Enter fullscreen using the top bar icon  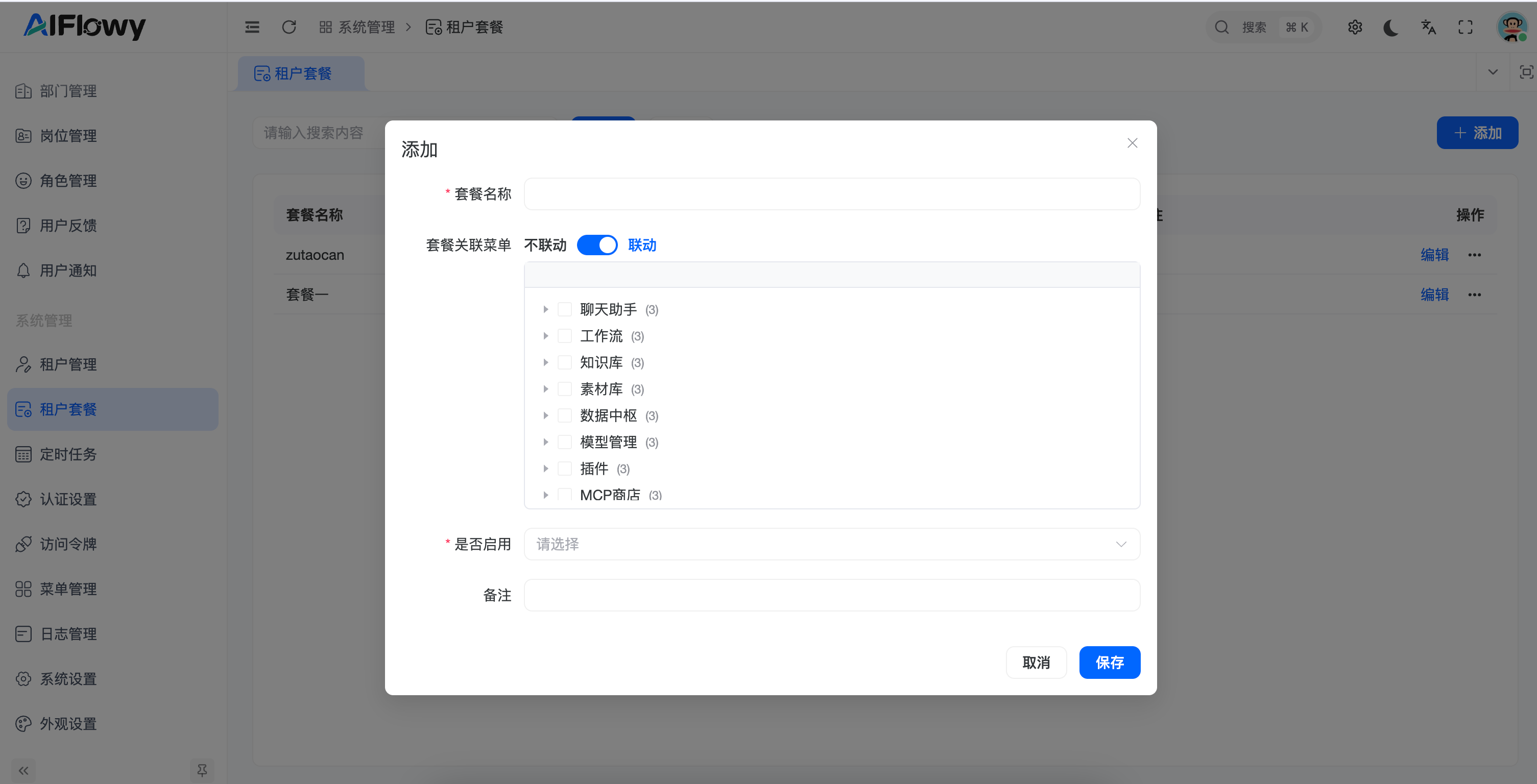(1465, 27)
